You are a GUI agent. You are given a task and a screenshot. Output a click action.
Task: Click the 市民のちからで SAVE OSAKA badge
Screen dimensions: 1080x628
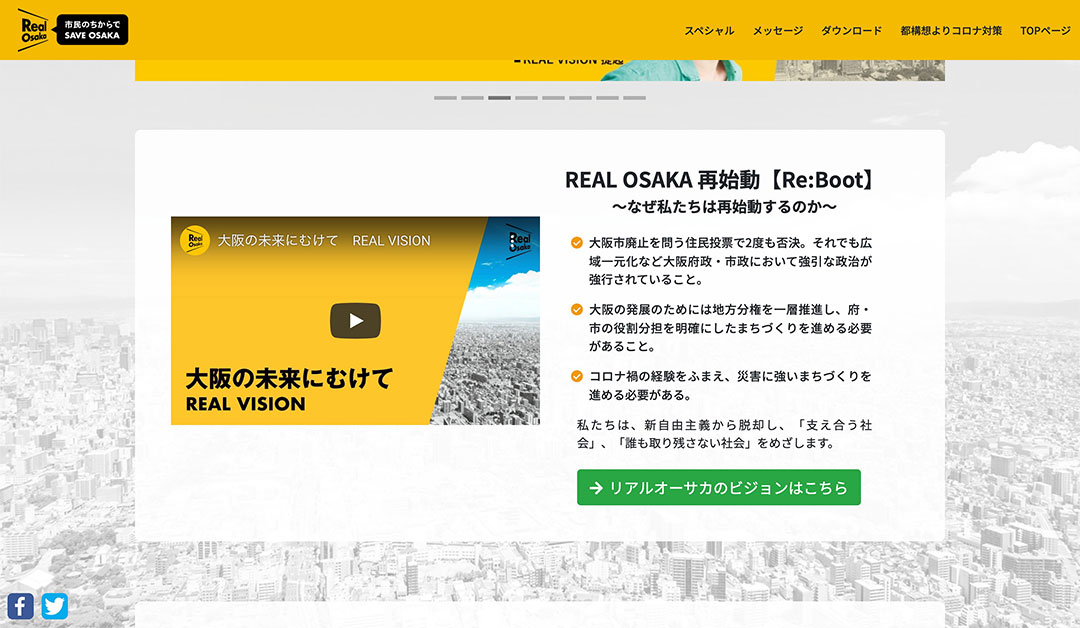92,30
